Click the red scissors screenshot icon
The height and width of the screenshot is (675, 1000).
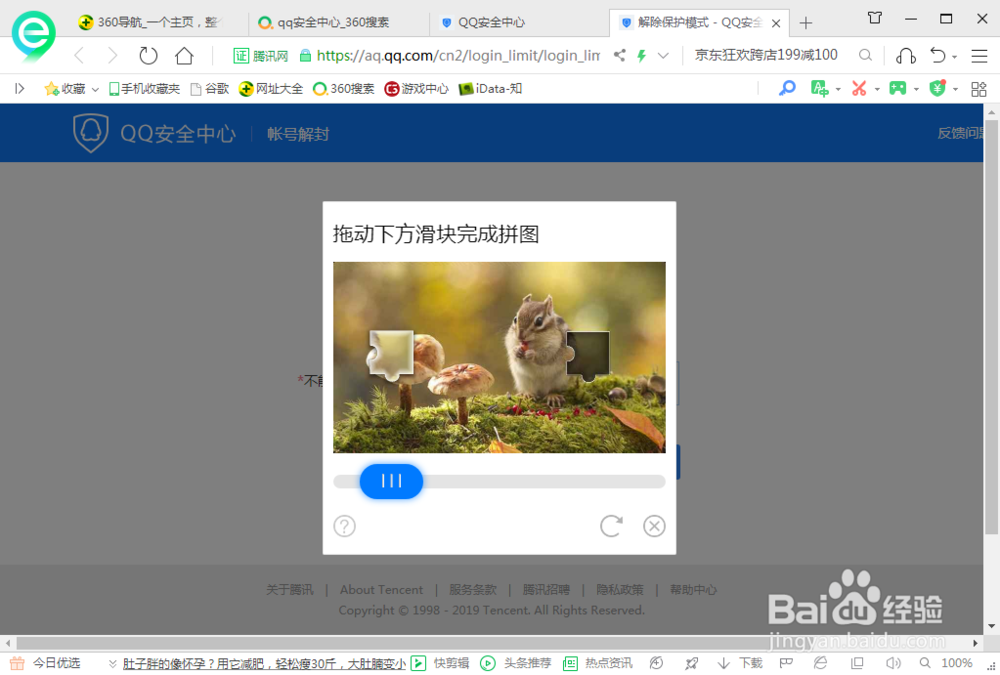(859, 88)
